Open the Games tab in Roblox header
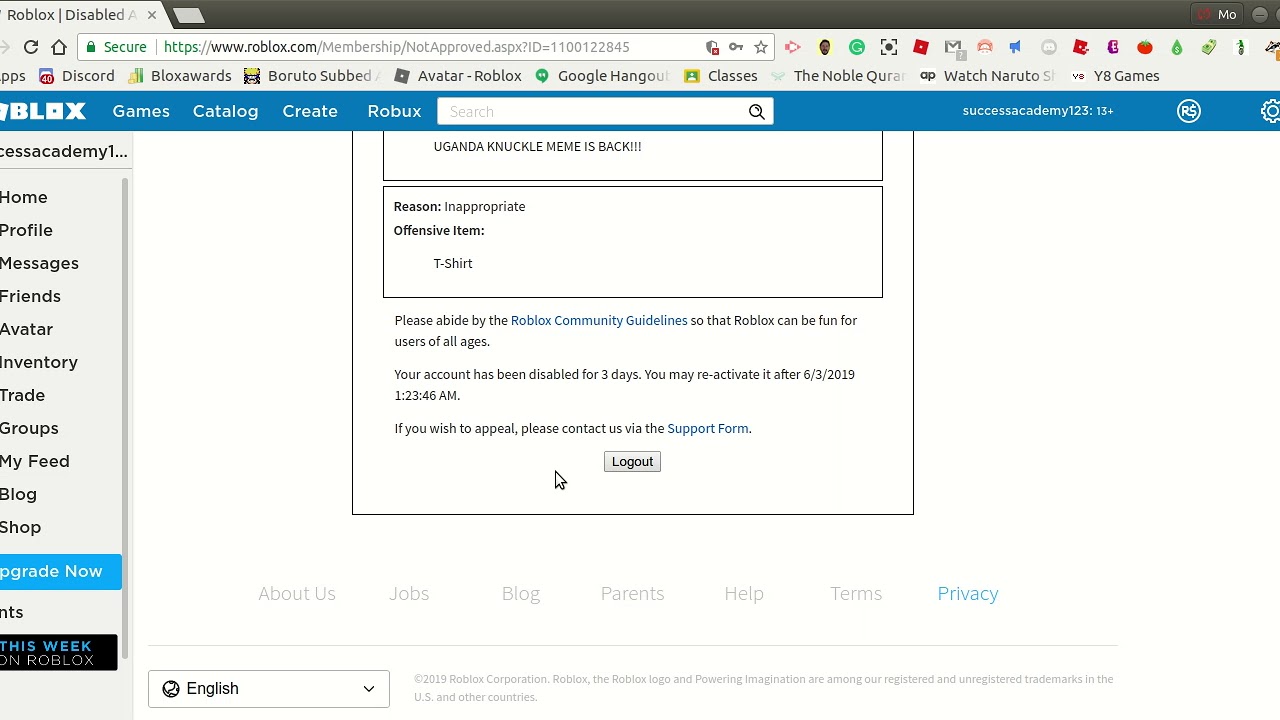This screenshot has width=1280, height=720. tap(141, 111)
